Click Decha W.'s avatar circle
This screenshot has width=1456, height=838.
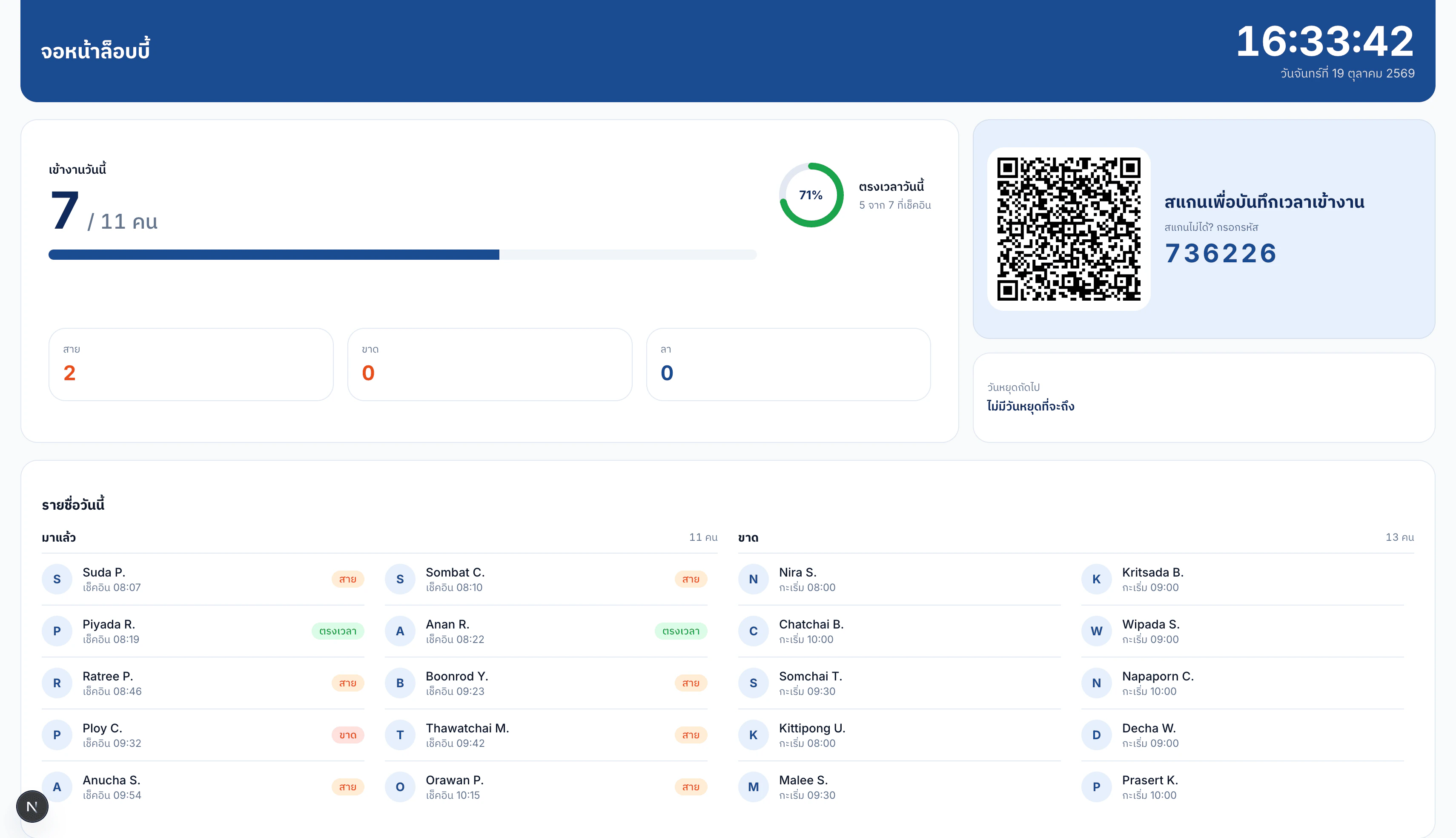point(1096,735)
